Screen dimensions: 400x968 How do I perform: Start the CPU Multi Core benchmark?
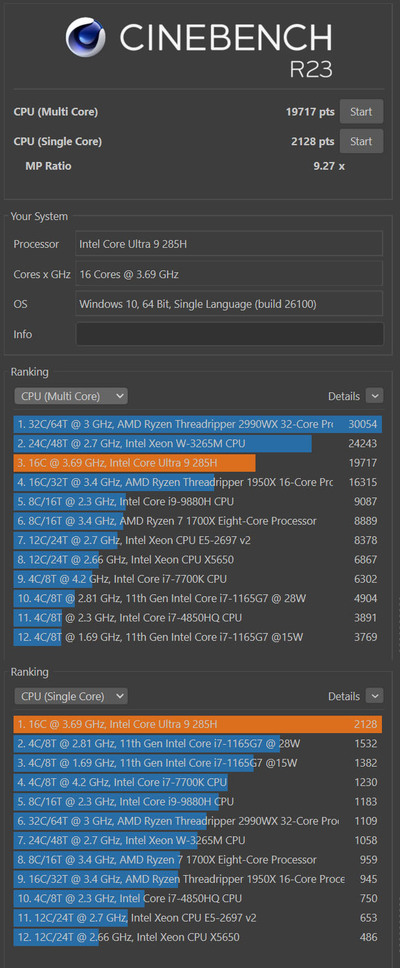coord(361,112)
